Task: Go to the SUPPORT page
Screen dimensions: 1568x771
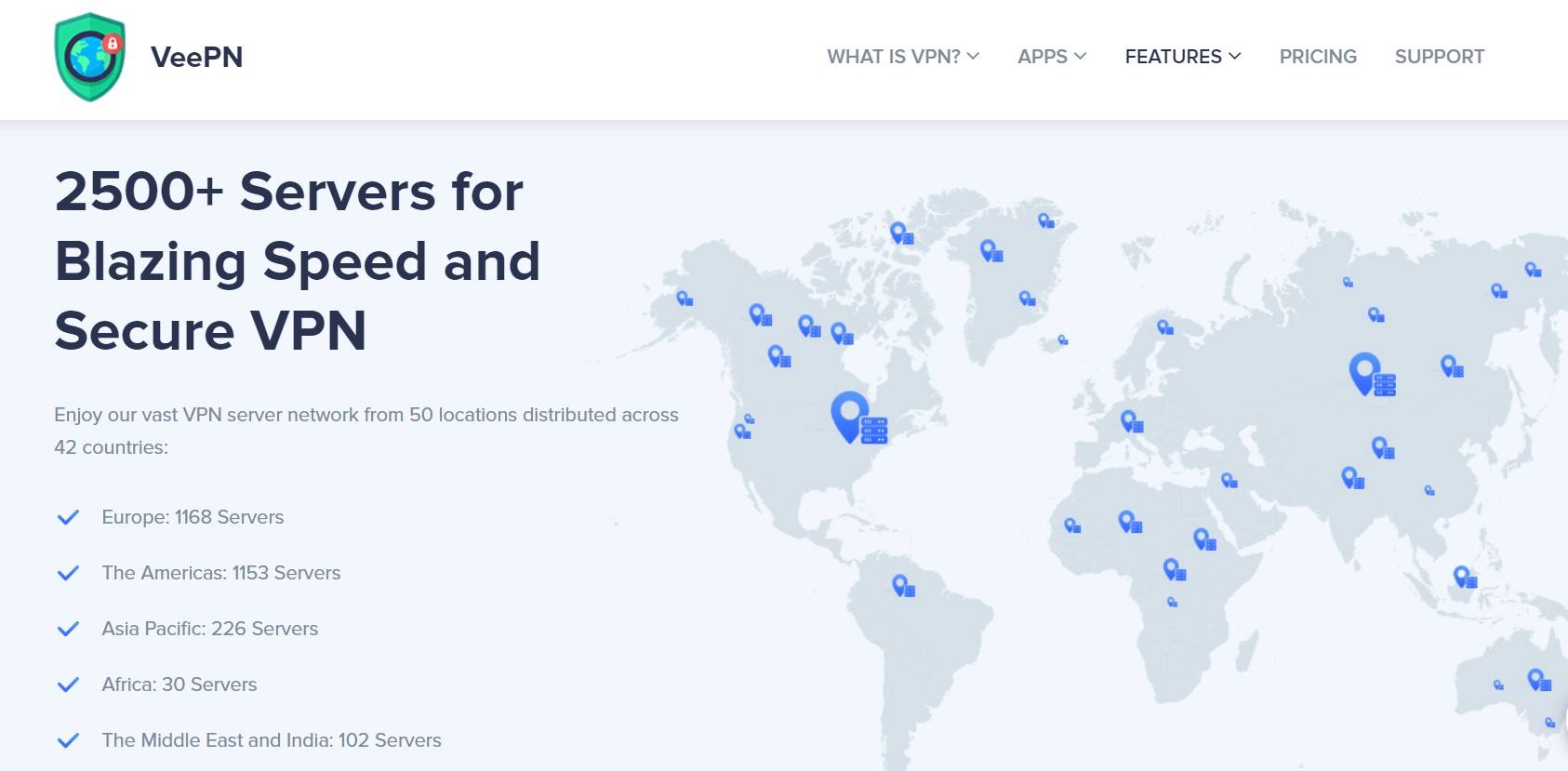Action: (1440, 57)
